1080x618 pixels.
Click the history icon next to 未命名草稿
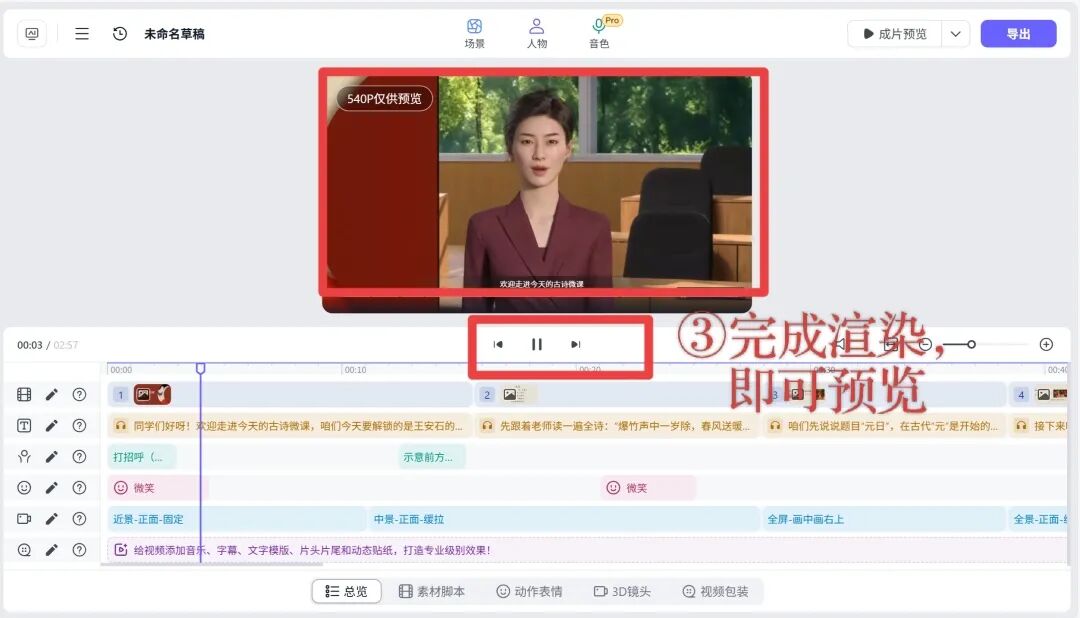pos(120,32)
